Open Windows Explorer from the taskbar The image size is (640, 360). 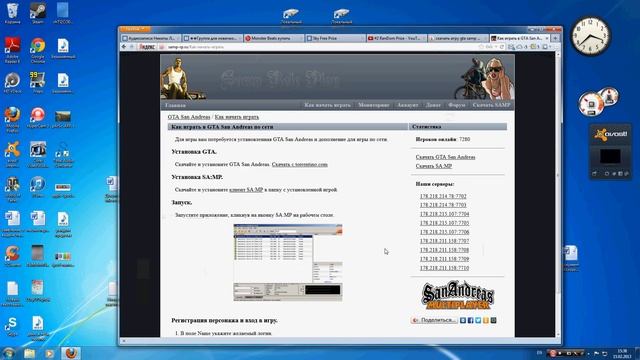click(29, 353)
